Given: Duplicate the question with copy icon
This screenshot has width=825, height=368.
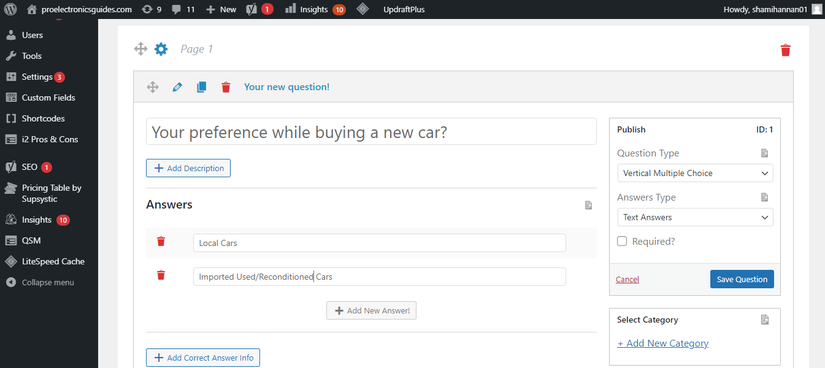Looking at the screenshot, I should pyautogui.click(x=201, y=87).
